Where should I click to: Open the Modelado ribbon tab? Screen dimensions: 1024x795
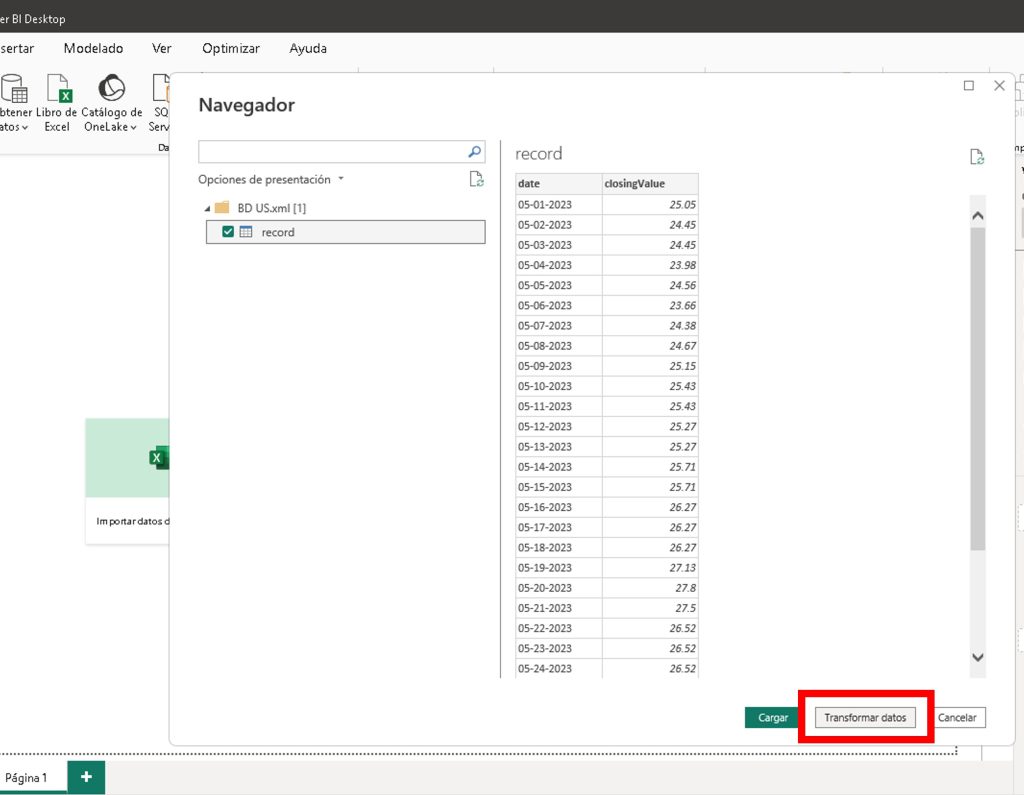click(93, 48)
